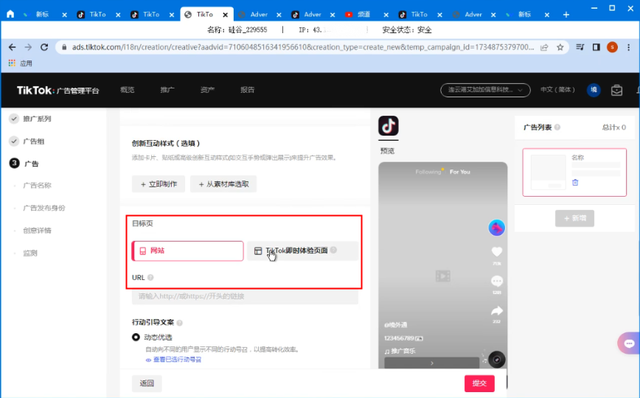The width and height of the screenshot is (640, 398).
Task: Click the URL input field
Action: 245,296
